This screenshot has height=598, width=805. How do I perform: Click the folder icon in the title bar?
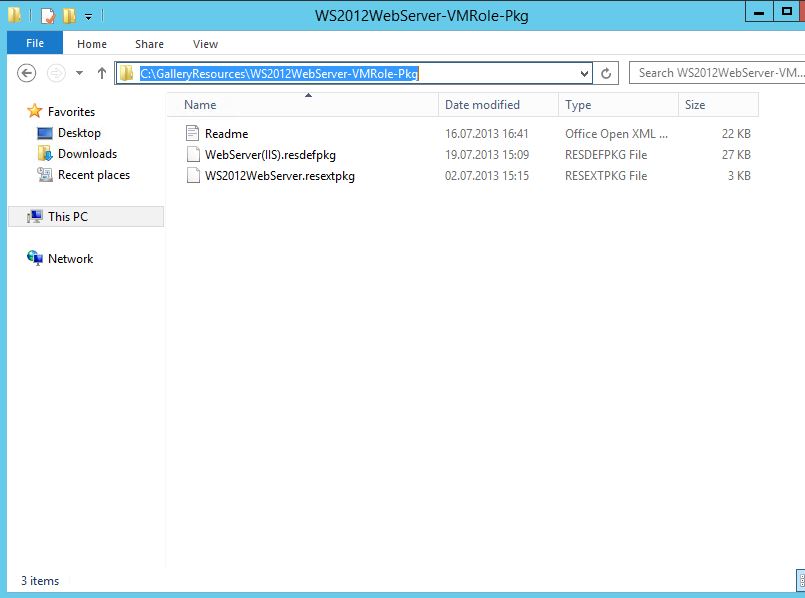pyautogui.click(x=14, y=15)
